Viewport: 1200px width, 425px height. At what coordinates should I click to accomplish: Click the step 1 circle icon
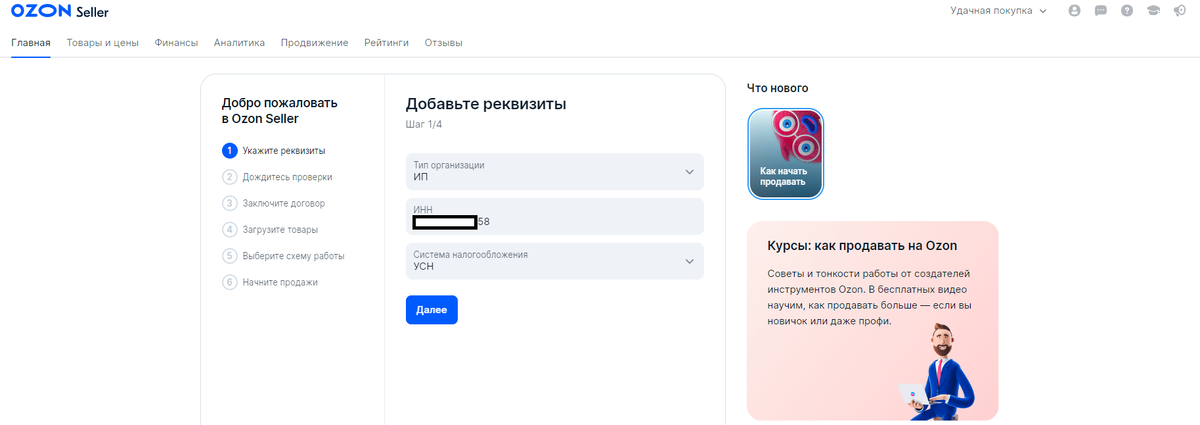tap(230, 151)
